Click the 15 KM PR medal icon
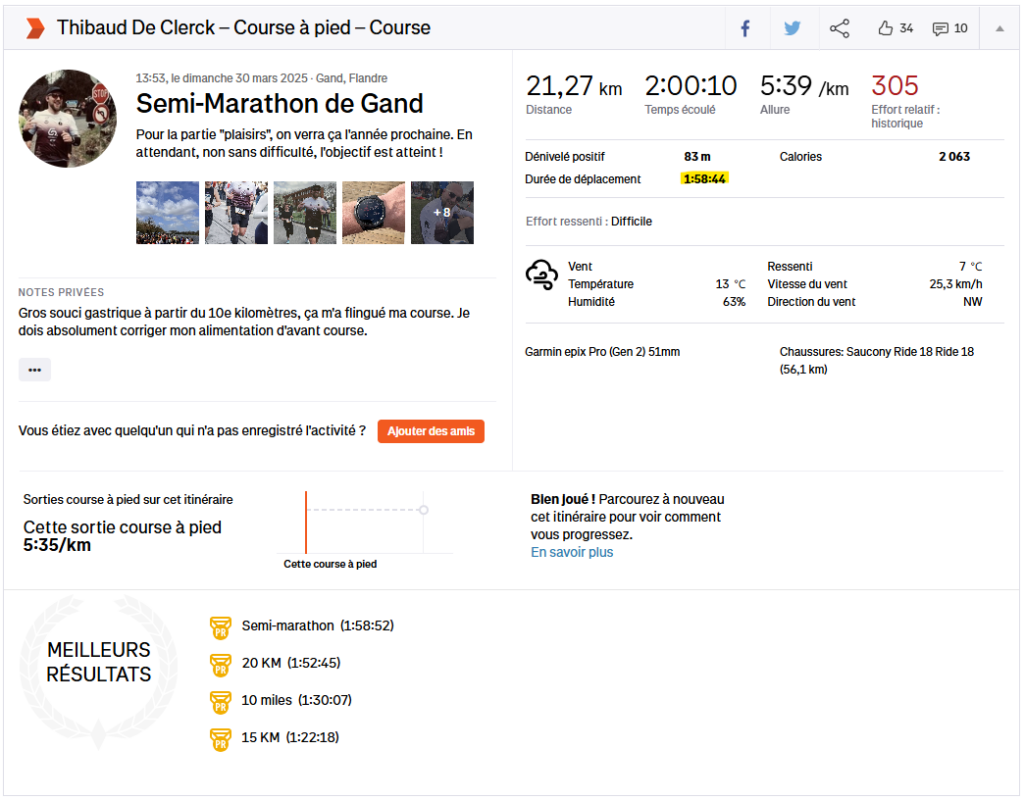The image size is (1024, 800). [220, 739]
